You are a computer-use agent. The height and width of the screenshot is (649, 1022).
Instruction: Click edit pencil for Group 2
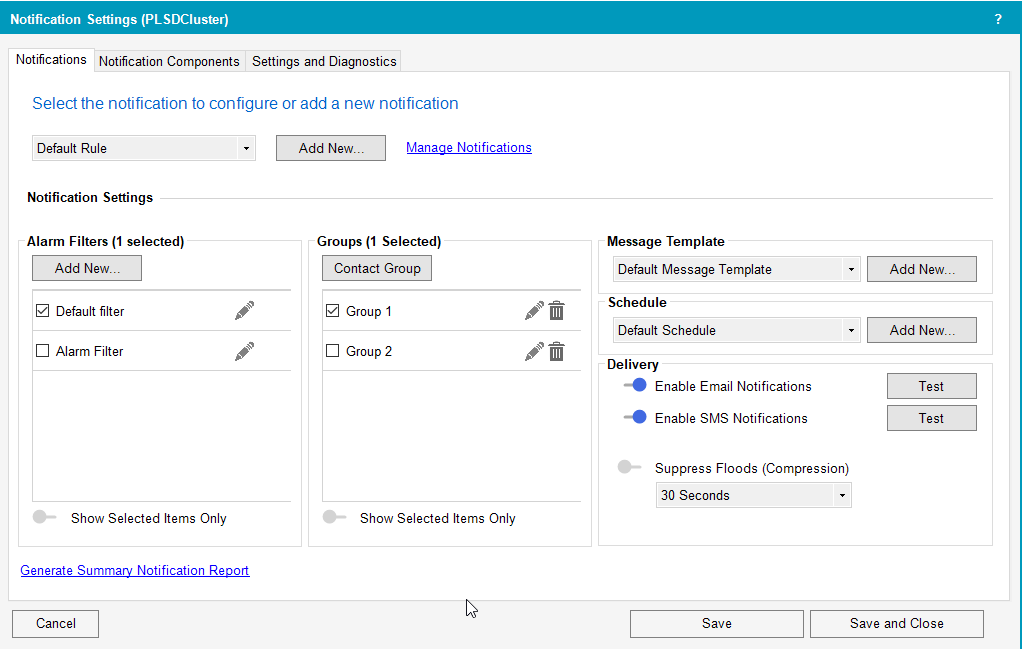(x=534, y=351)
